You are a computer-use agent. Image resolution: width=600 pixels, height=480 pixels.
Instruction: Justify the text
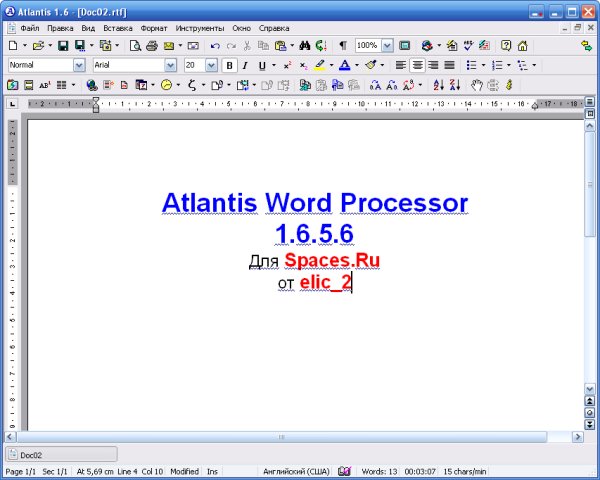pos(449,65)
